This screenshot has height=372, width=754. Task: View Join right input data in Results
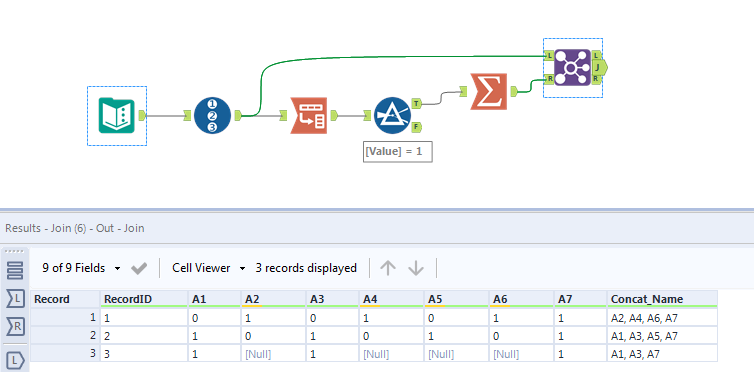[15, 327]
